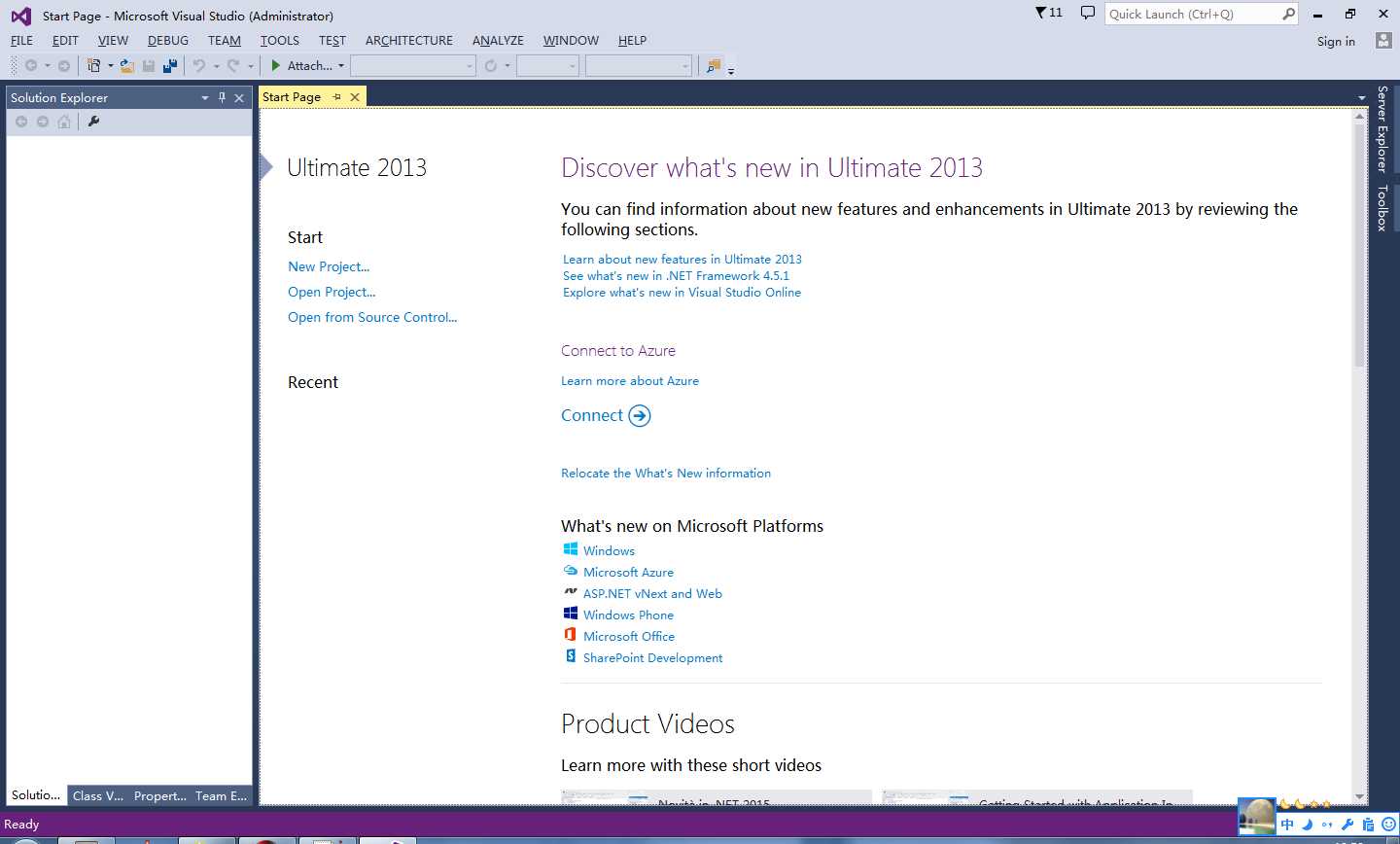Click Relocate the What's New information link
The height and width of the screenshot is (844, 1400).
tap(666, 473)
